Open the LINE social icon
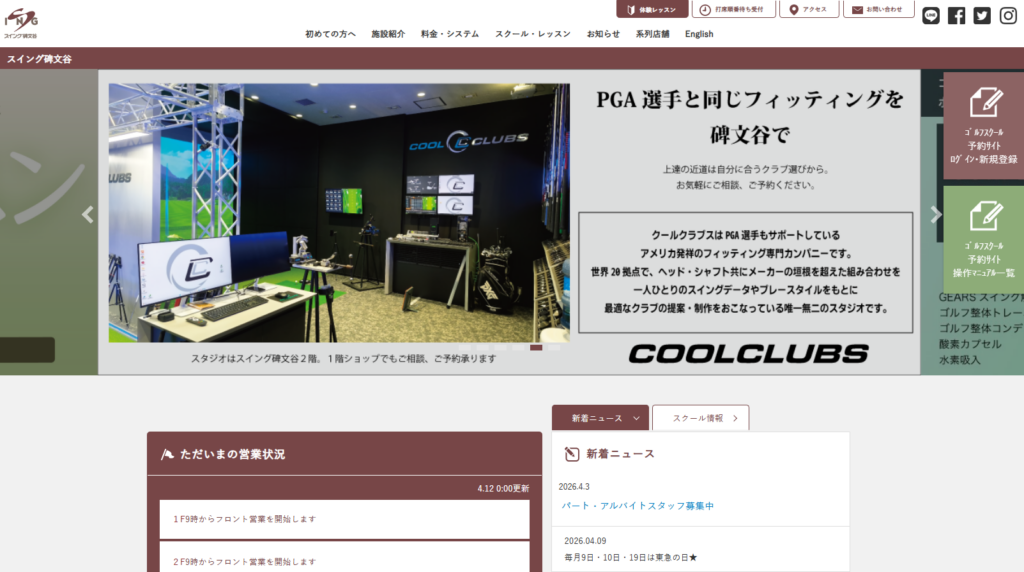1024x572 pixels. pos(931,15)
